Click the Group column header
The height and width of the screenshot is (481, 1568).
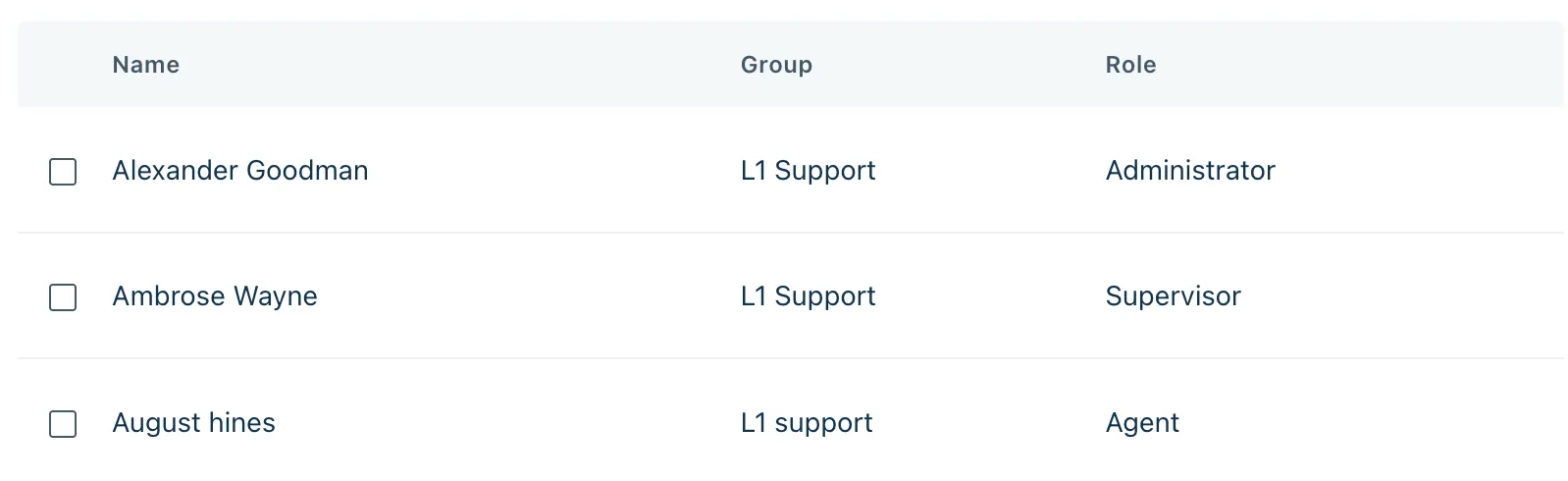click(x=776, y=65)
